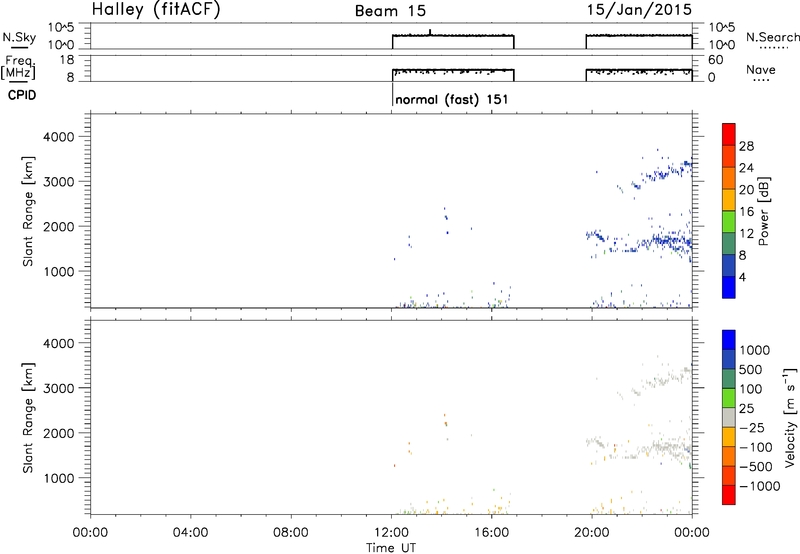This screenshot has height=554, width=800.
Task: Click the 'Time UT' axis label
Action: click(x=391, y=548)
